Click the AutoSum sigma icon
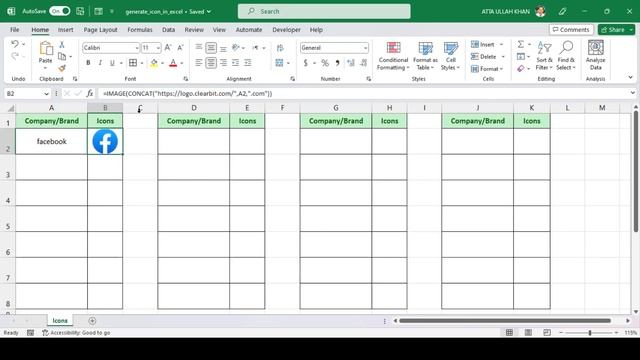 pos(521,44)
